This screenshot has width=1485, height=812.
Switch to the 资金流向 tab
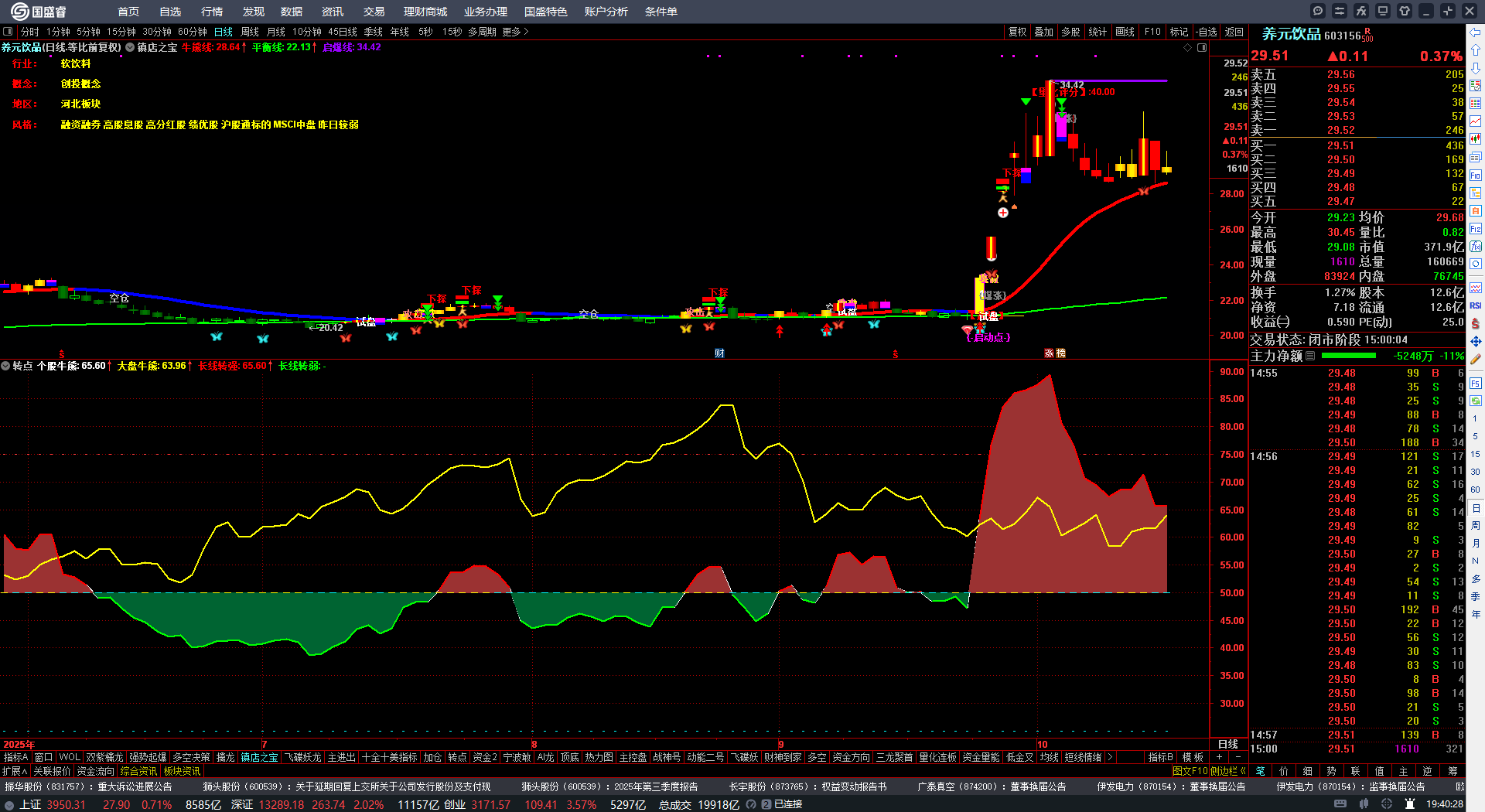[95, 771]
